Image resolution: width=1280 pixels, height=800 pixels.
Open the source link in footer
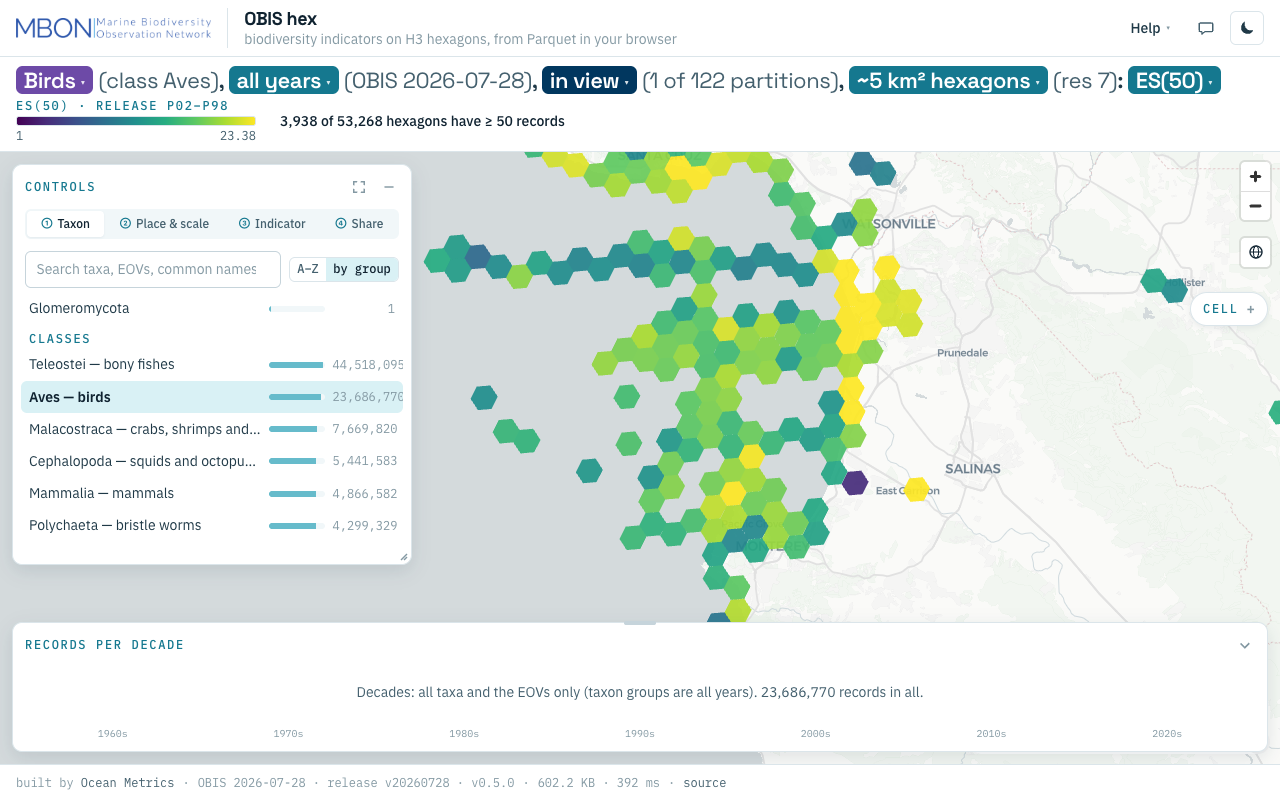point(705,783)
